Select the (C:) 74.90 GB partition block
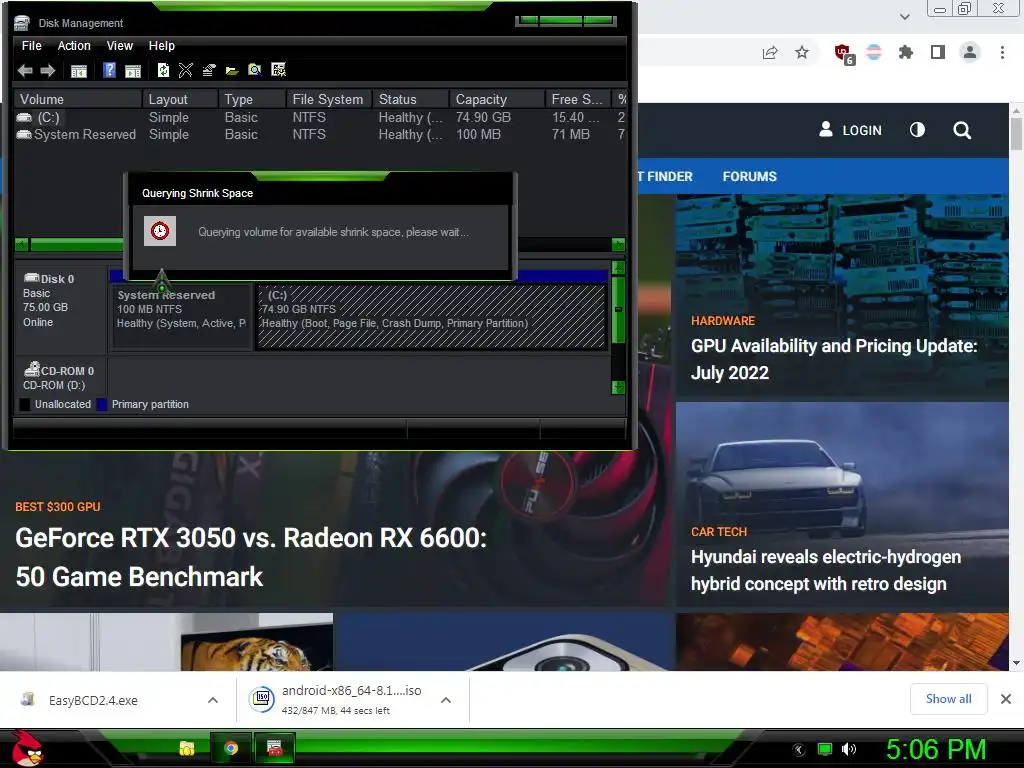This screenshot has width=1024, height=768. click(x=431, y=316)
